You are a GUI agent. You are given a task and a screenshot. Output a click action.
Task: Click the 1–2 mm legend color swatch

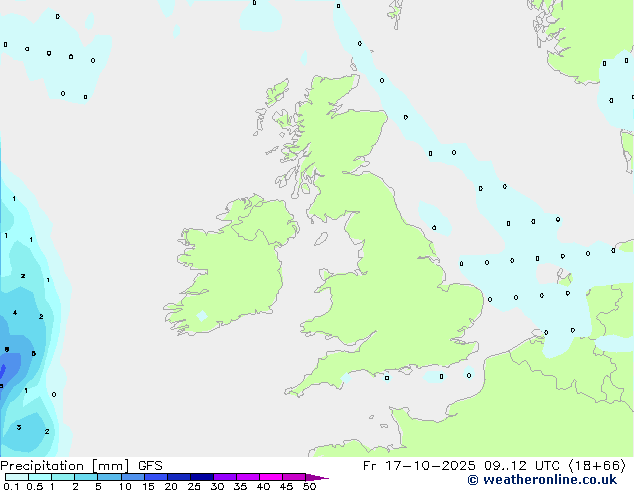[63, 477]
